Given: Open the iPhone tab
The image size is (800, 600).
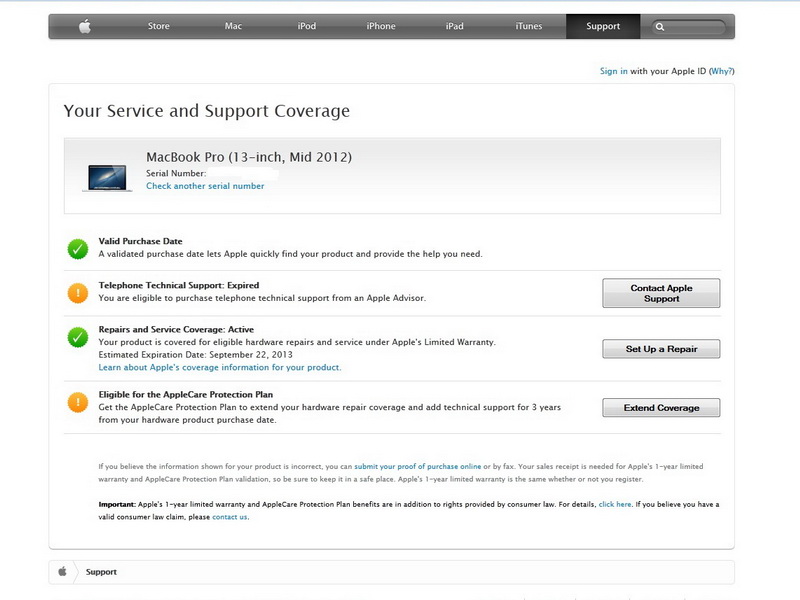Looking at the screenshot, I should coord(381,26).
